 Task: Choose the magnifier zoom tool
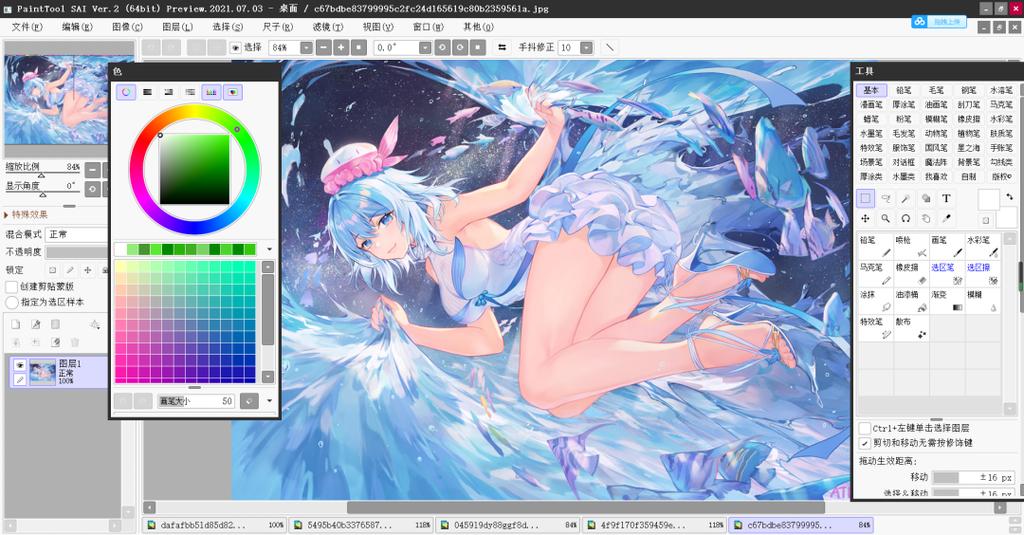pos(885,218)
